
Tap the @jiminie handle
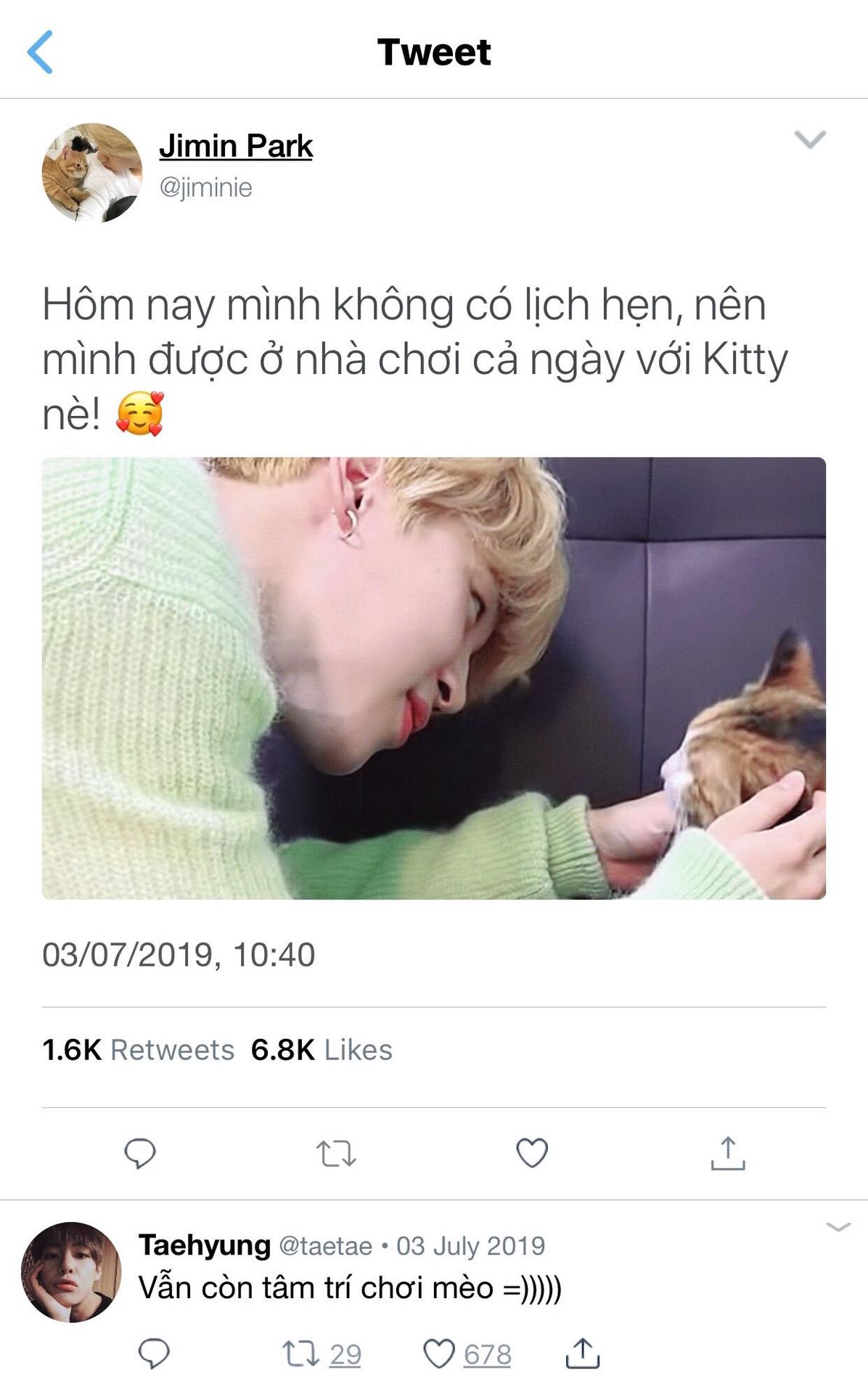(x=206, y=187)
